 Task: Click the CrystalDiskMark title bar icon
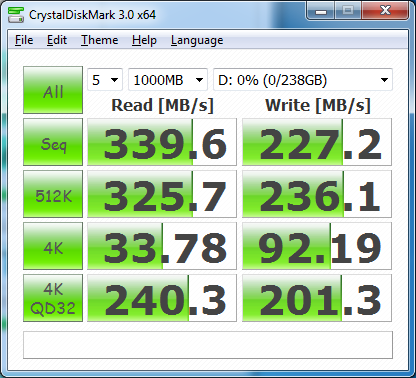pos(16,14)
